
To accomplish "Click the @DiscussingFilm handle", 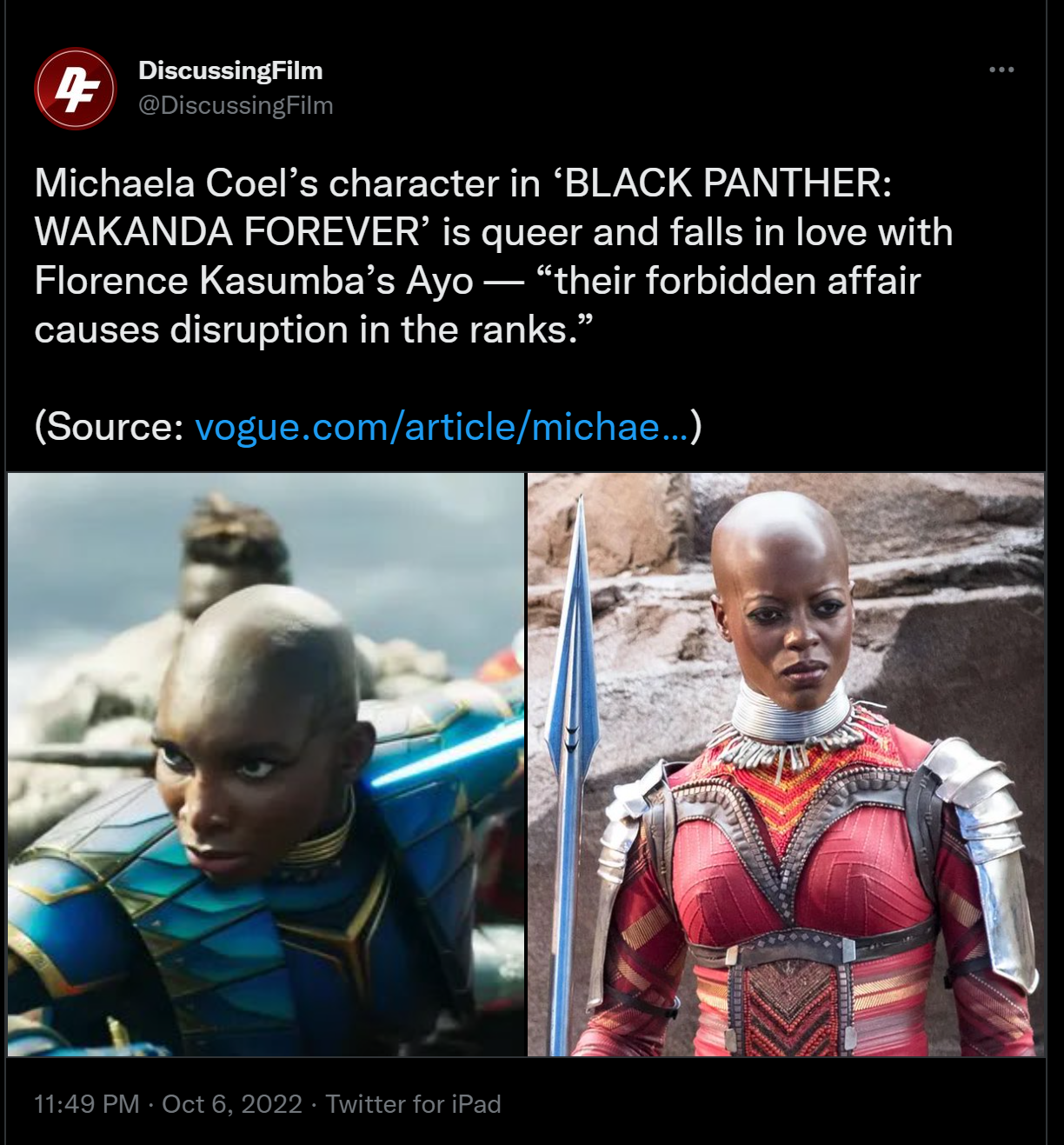I will click(236, 105).
